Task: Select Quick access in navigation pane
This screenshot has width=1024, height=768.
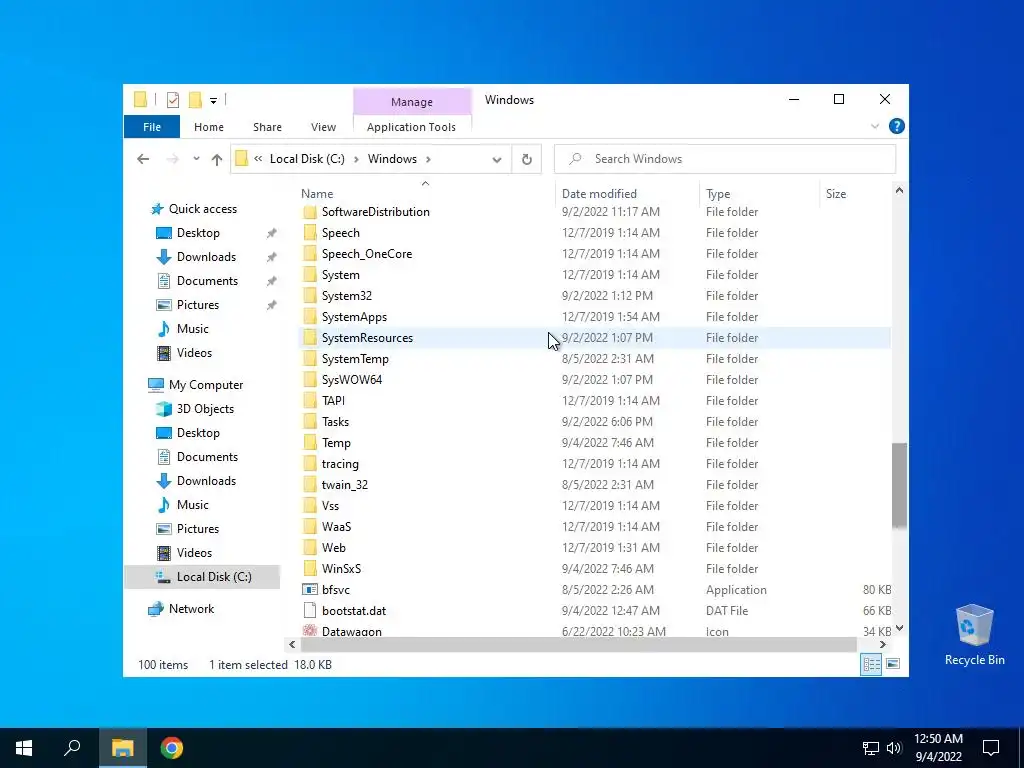Action: click(202, 209)
